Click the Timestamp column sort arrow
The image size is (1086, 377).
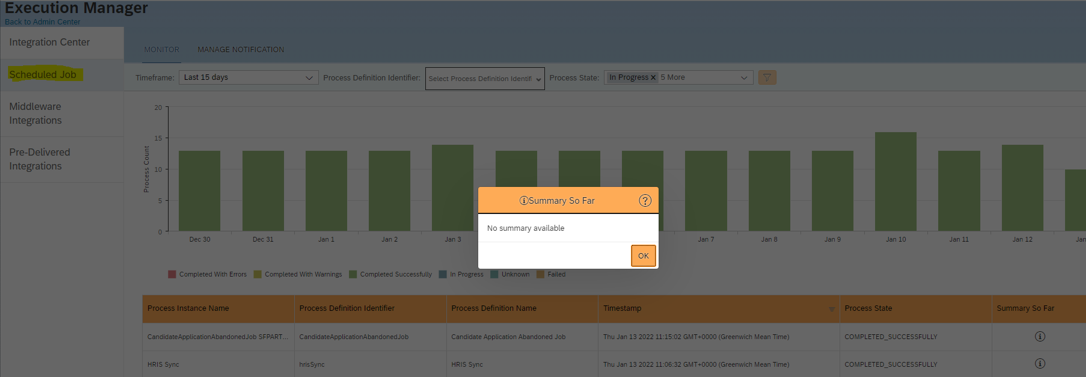pyautogui.click(x=832, y=309)
